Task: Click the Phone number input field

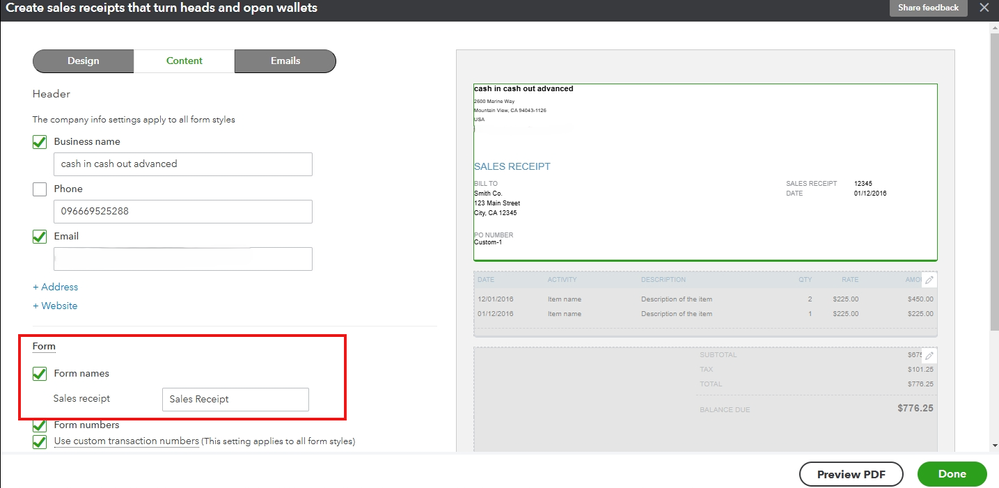Action: [183, 212]
